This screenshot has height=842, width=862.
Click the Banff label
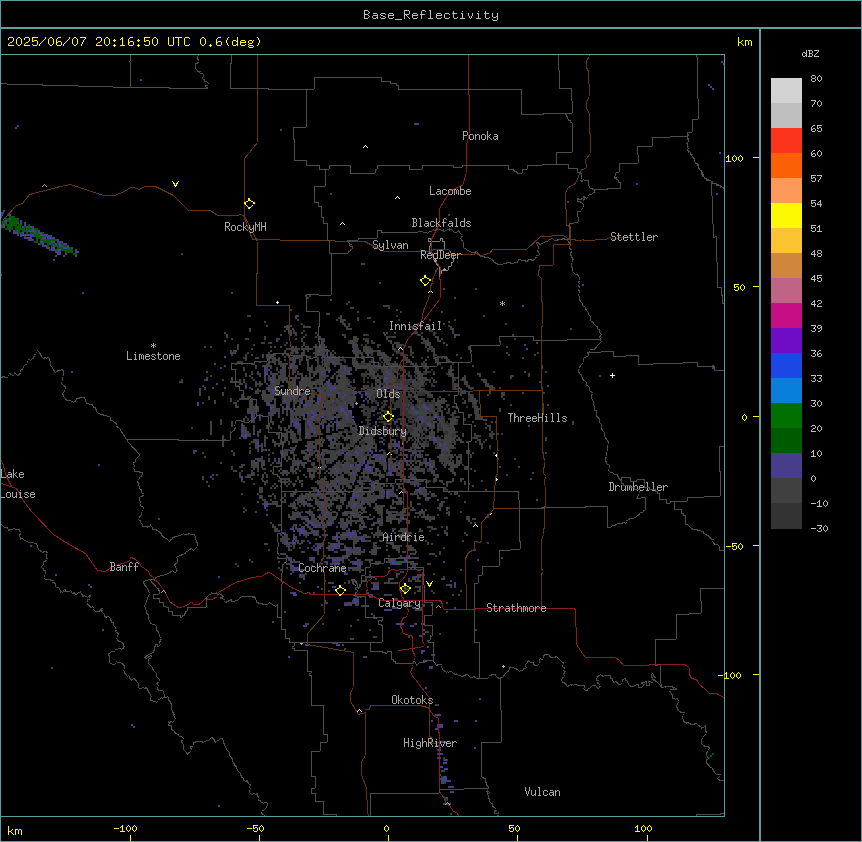pyautogui.click(x=124, y=567)
